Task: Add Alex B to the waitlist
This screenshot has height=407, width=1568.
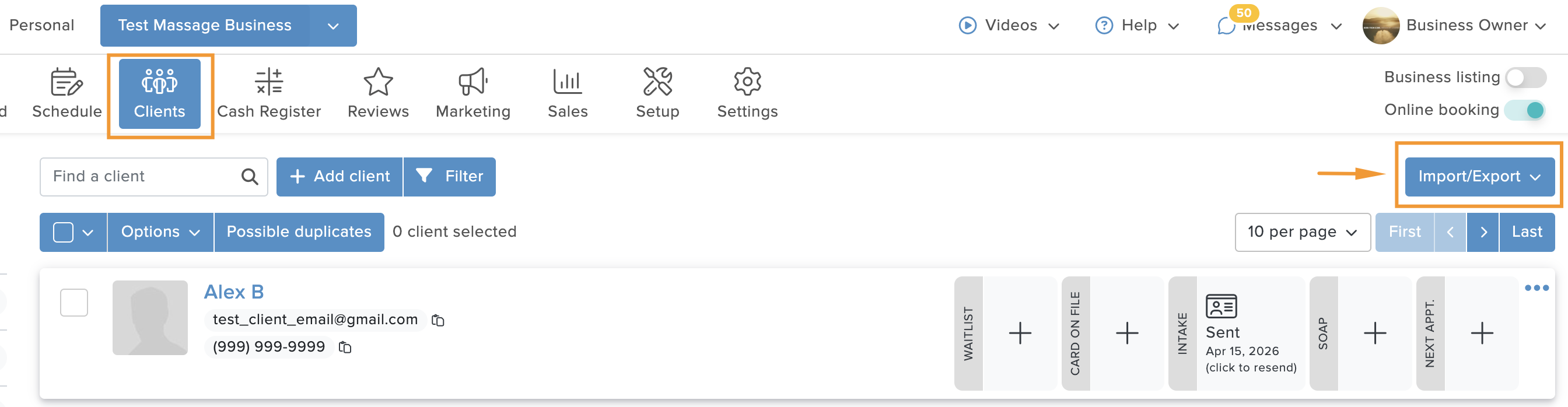Action: pyautogui.click(x=1020, y=334)
